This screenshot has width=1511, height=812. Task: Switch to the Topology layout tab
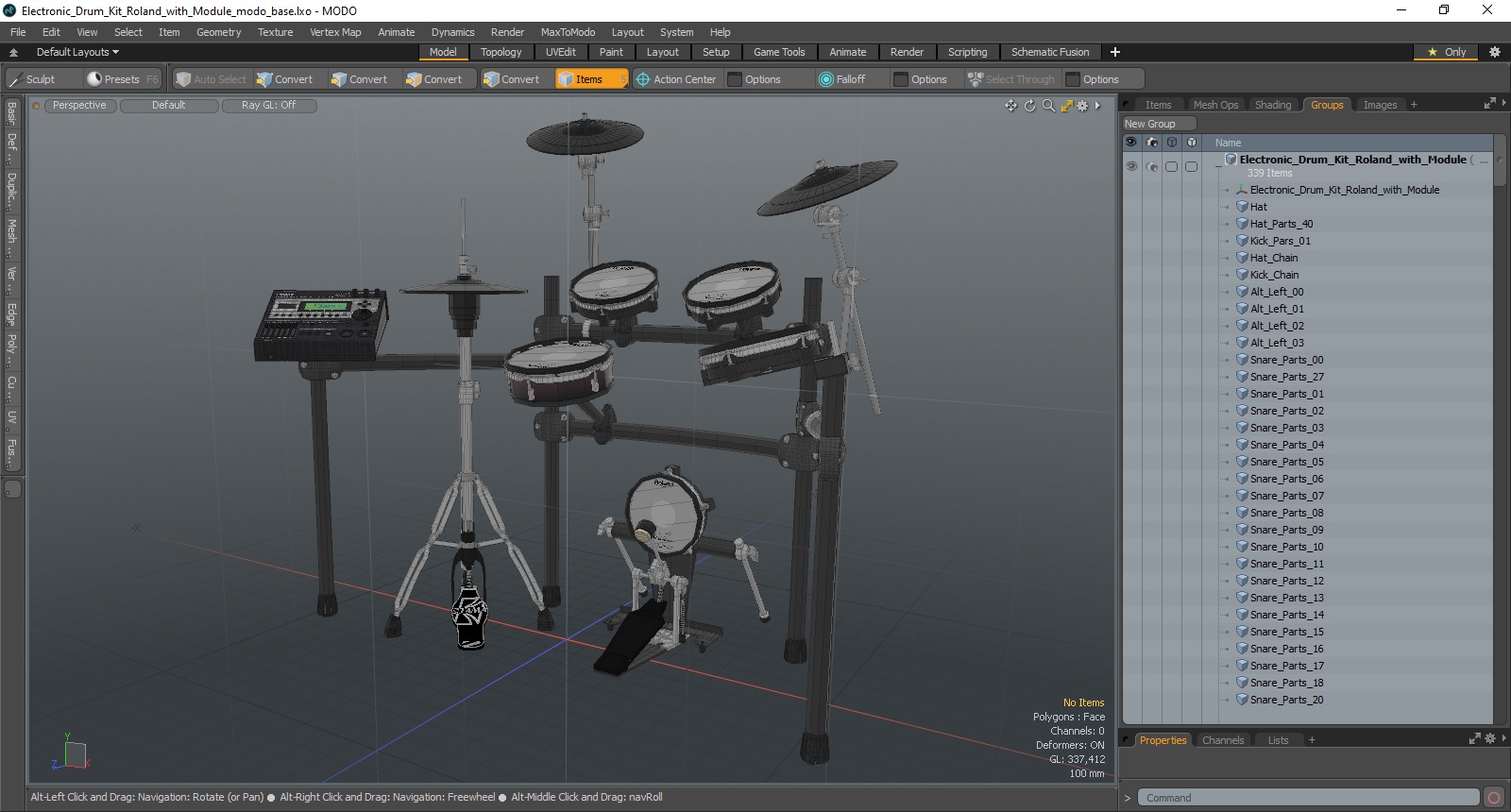(501, 52)
